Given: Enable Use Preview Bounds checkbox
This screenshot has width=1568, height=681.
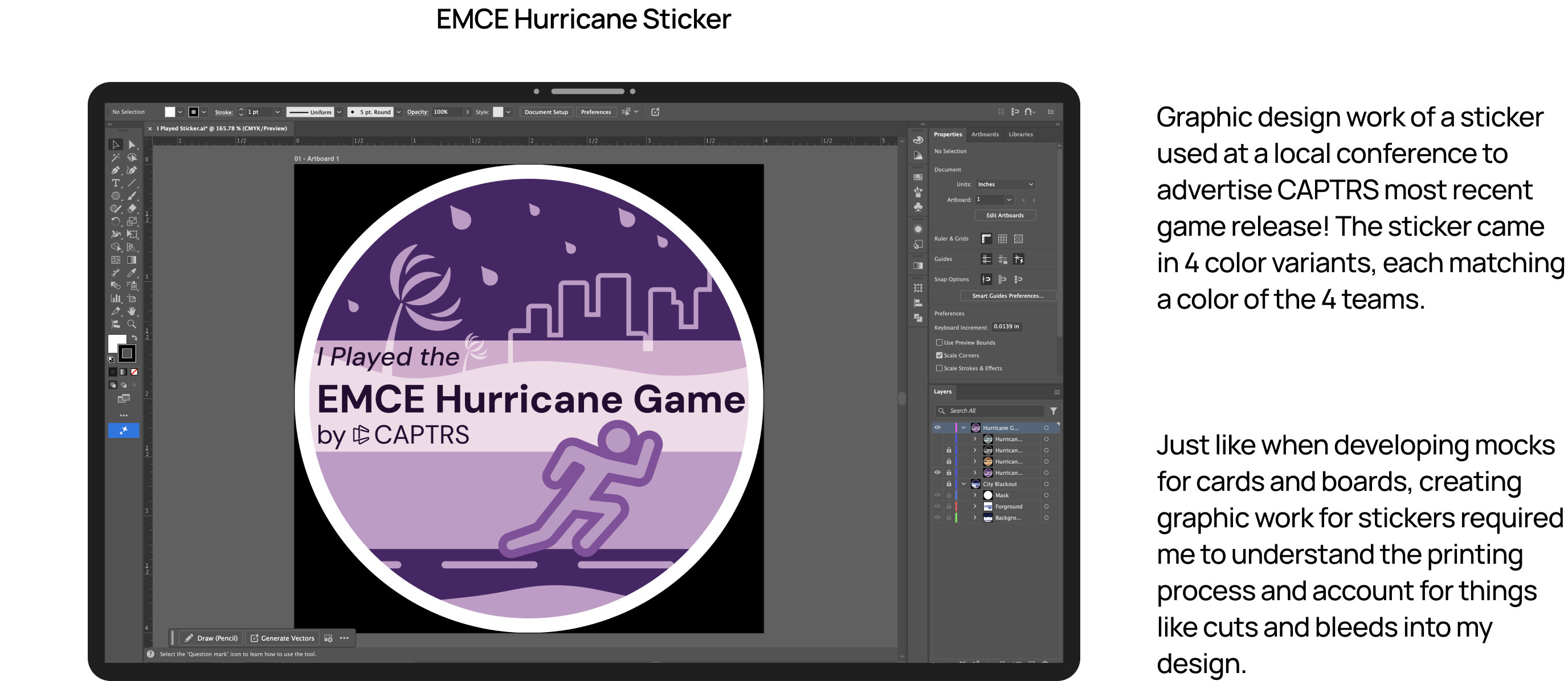Looking at the screenshot, I should (939, 343).
